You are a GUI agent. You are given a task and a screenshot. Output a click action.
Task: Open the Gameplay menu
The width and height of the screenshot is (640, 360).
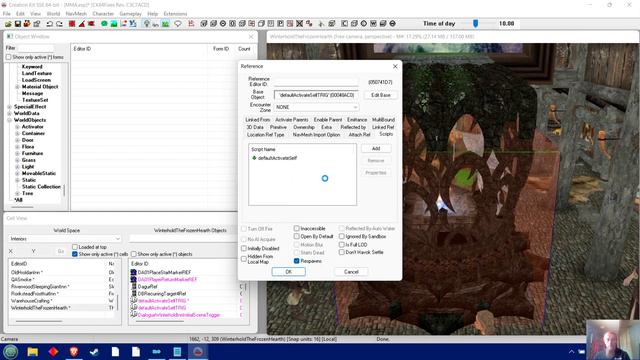coord(130,13)
